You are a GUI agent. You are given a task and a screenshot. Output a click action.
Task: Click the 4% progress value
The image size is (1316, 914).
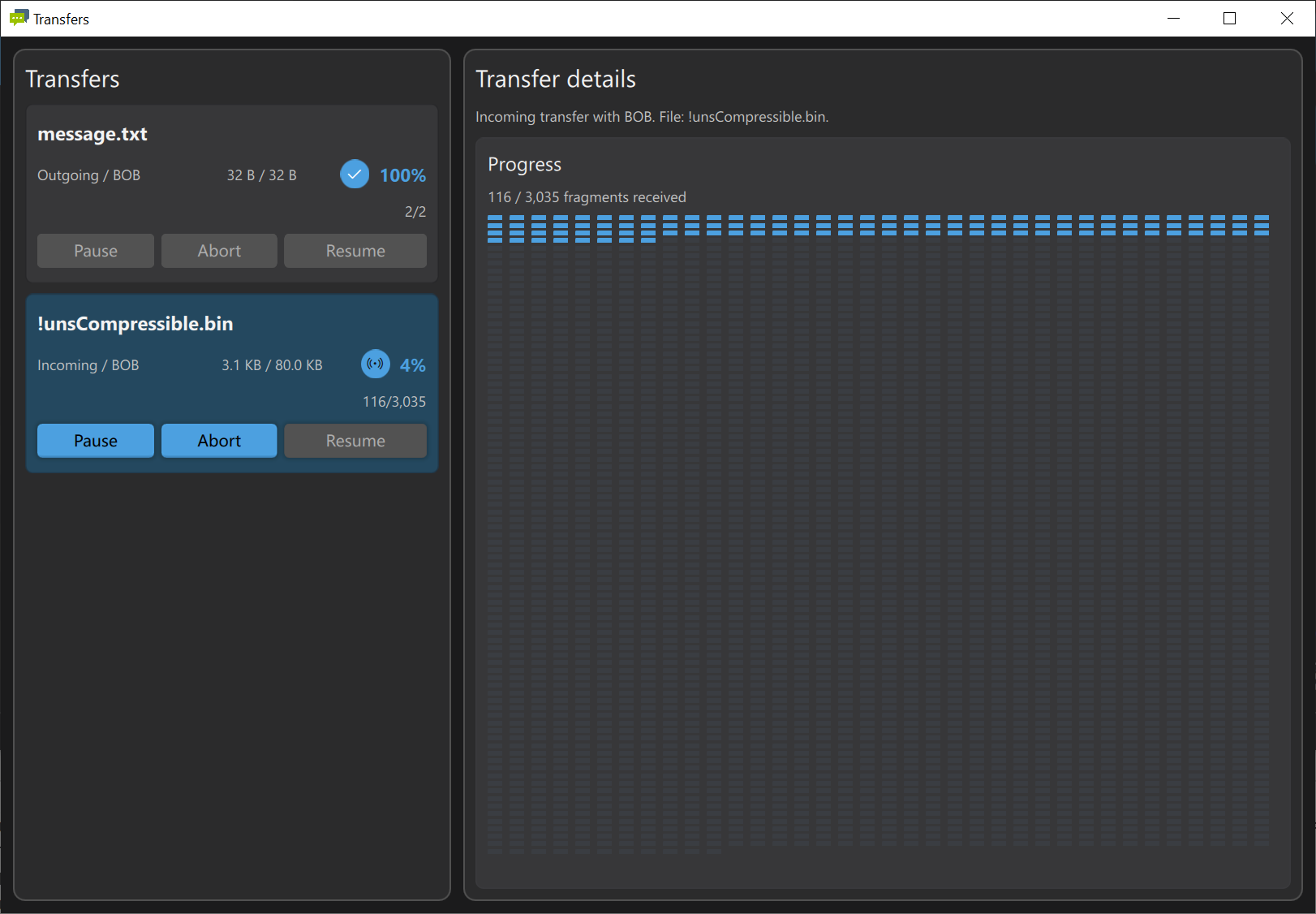413,365
